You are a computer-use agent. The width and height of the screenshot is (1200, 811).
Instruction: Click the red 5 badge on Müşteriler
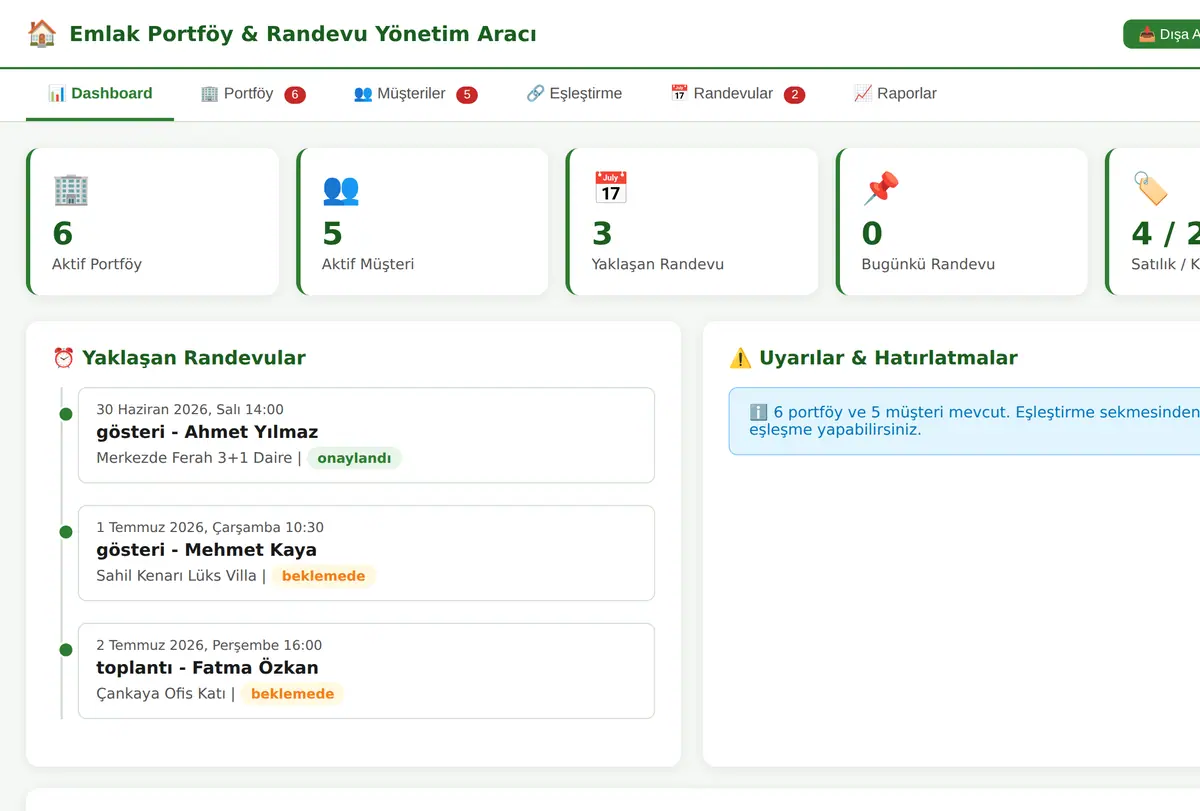coord(467,95)
